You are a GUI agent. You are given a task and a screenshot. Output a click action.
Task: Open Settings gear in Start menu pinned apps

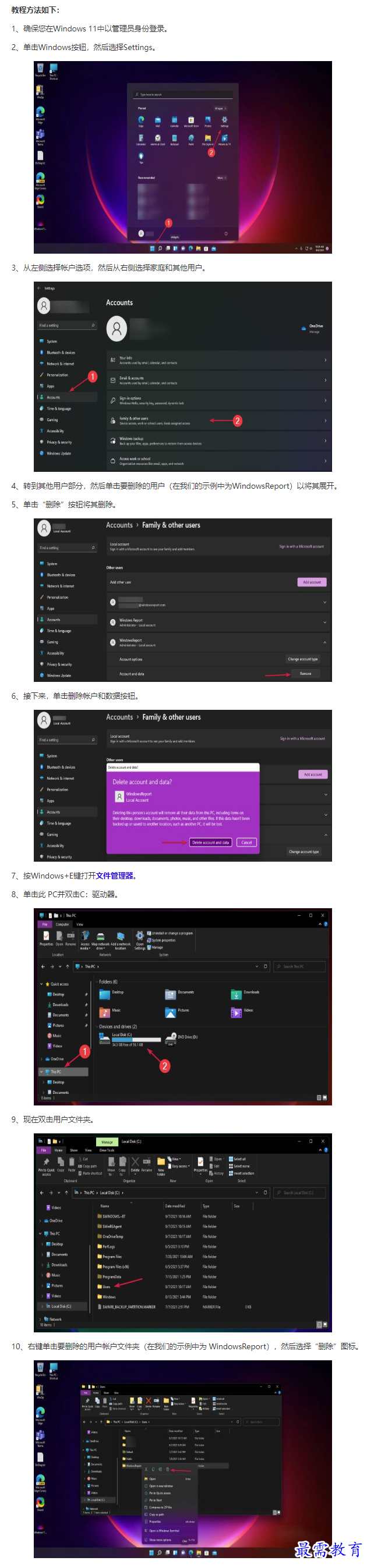pos(224,120)
